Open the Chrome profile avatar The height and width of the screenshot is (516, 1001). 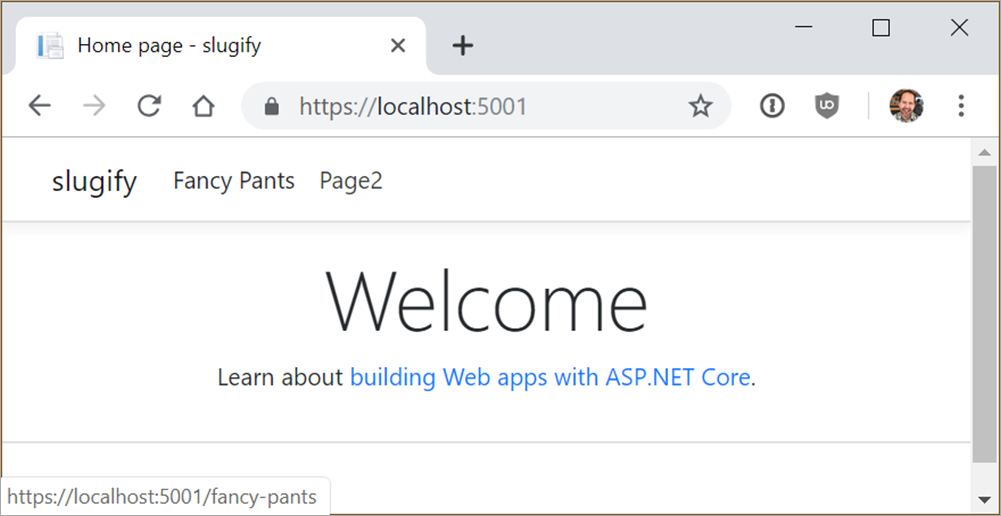coord(906,106)
